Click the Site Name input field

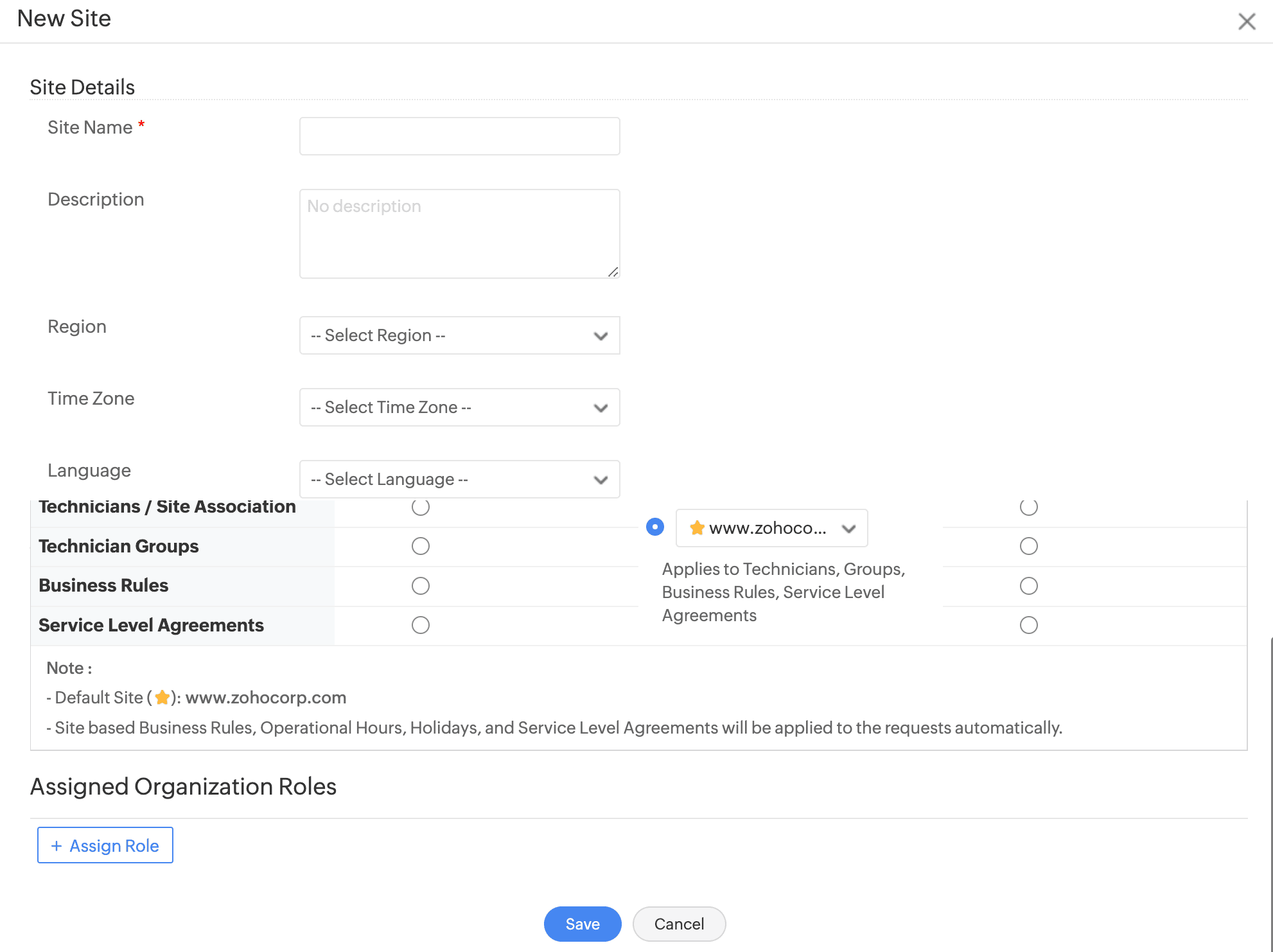pos(459,136)
